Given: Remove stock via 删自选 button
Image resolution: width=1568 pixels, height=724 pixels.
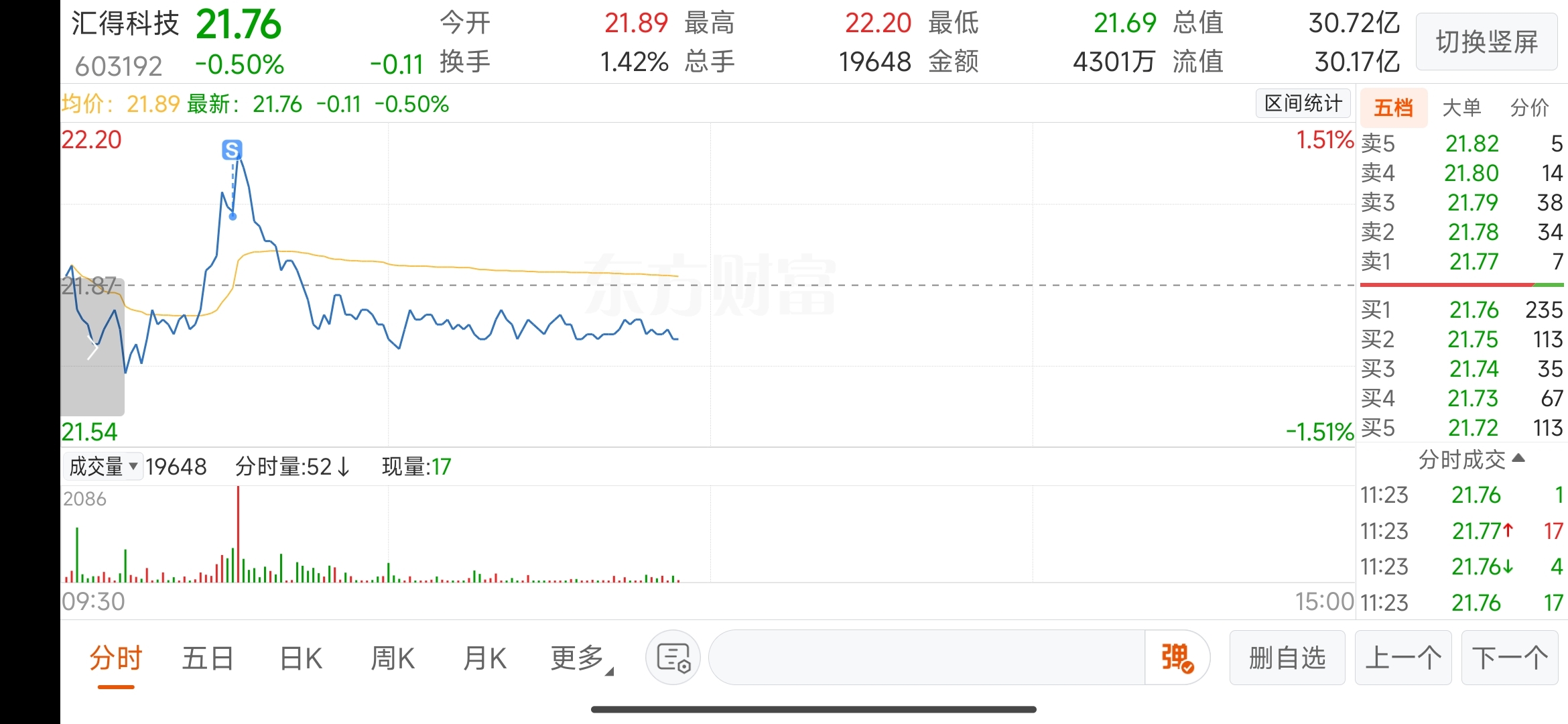Looking at the screenshot, I should pyautogui.click(x=1287, y=658).
